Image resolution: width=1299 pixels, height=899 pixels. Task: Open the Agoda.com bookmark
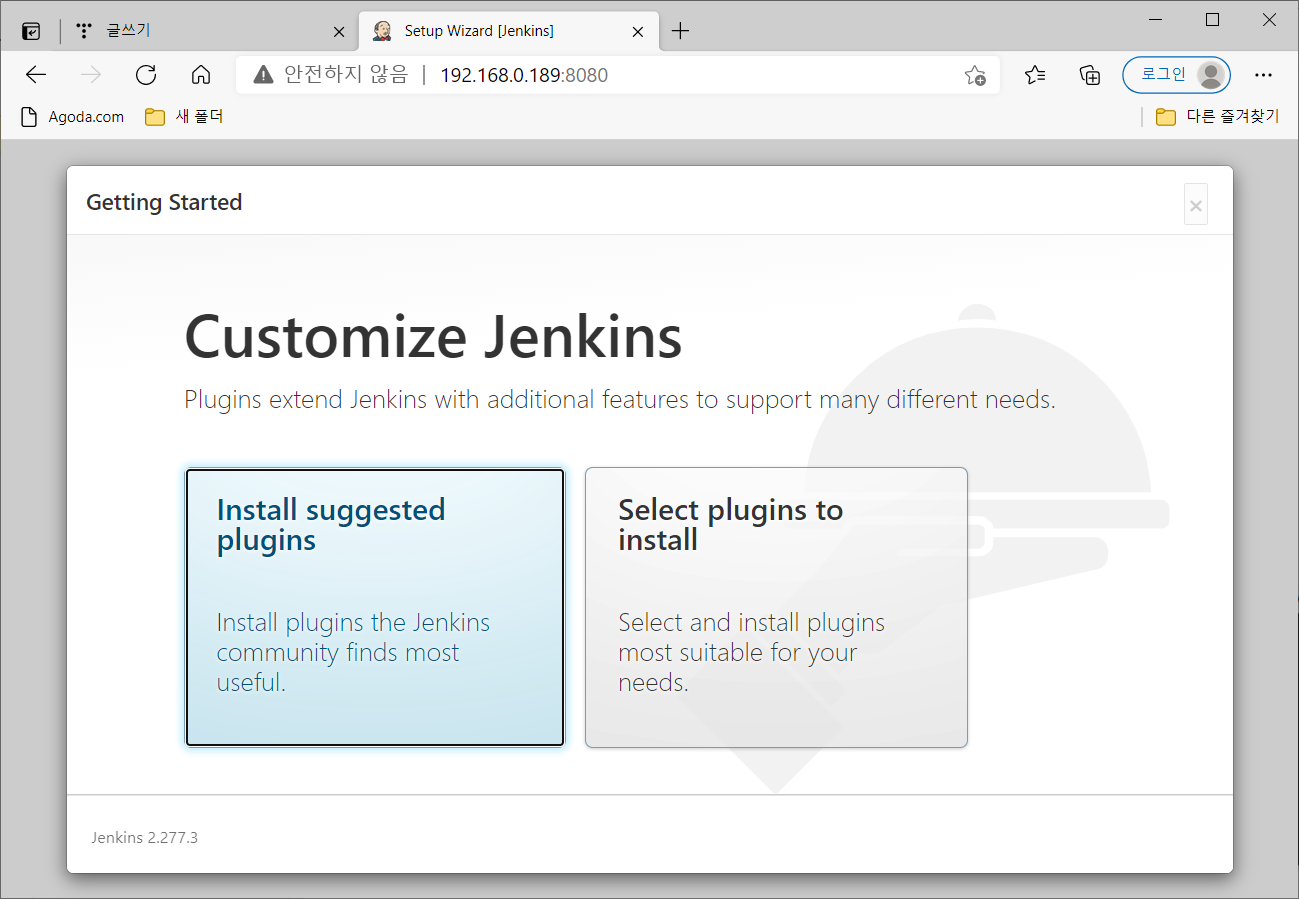point(73,117)
